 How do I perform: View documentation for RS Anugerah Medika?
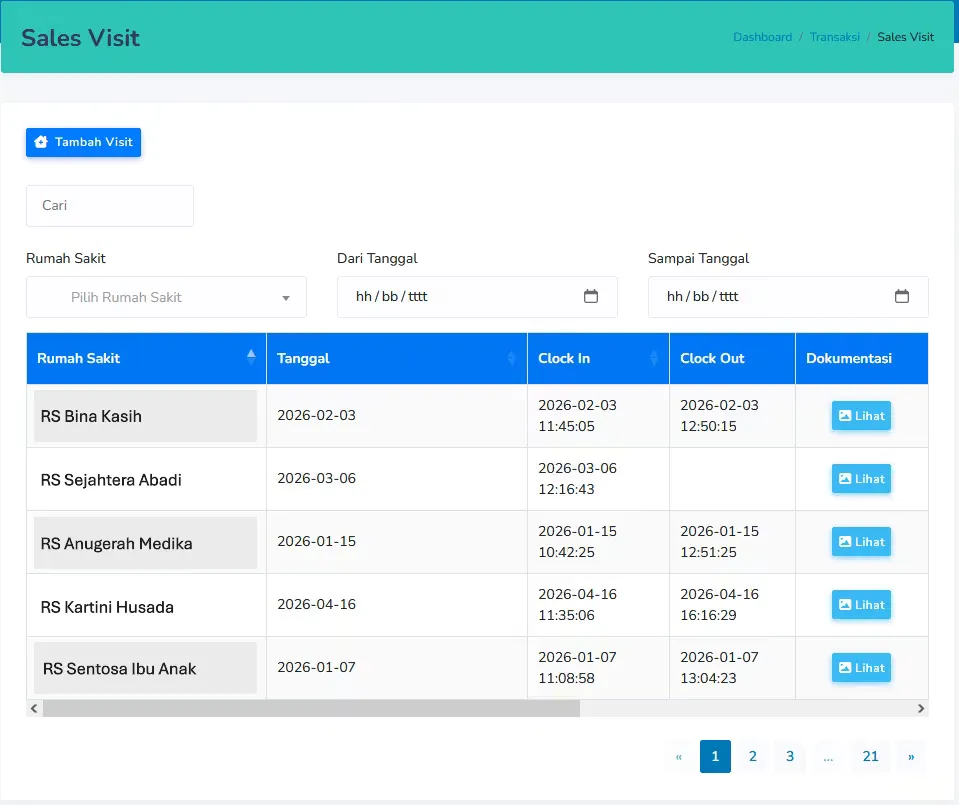861,542
